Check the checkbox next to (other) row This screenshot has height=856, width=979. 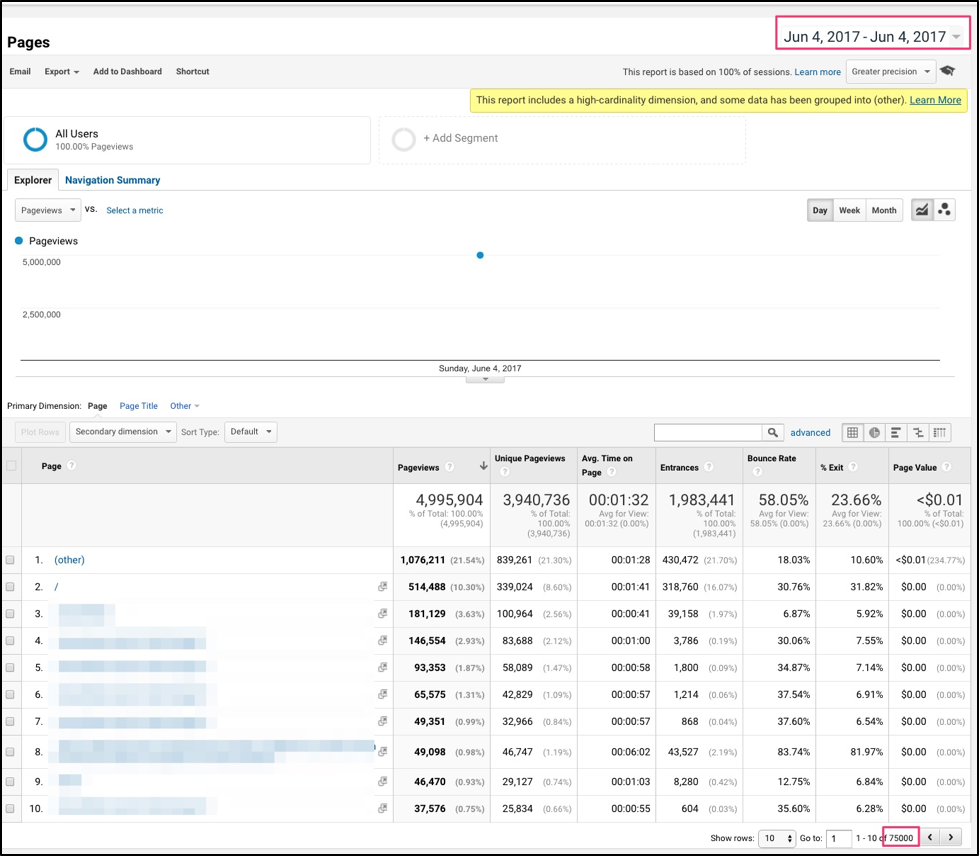[12, 558]
